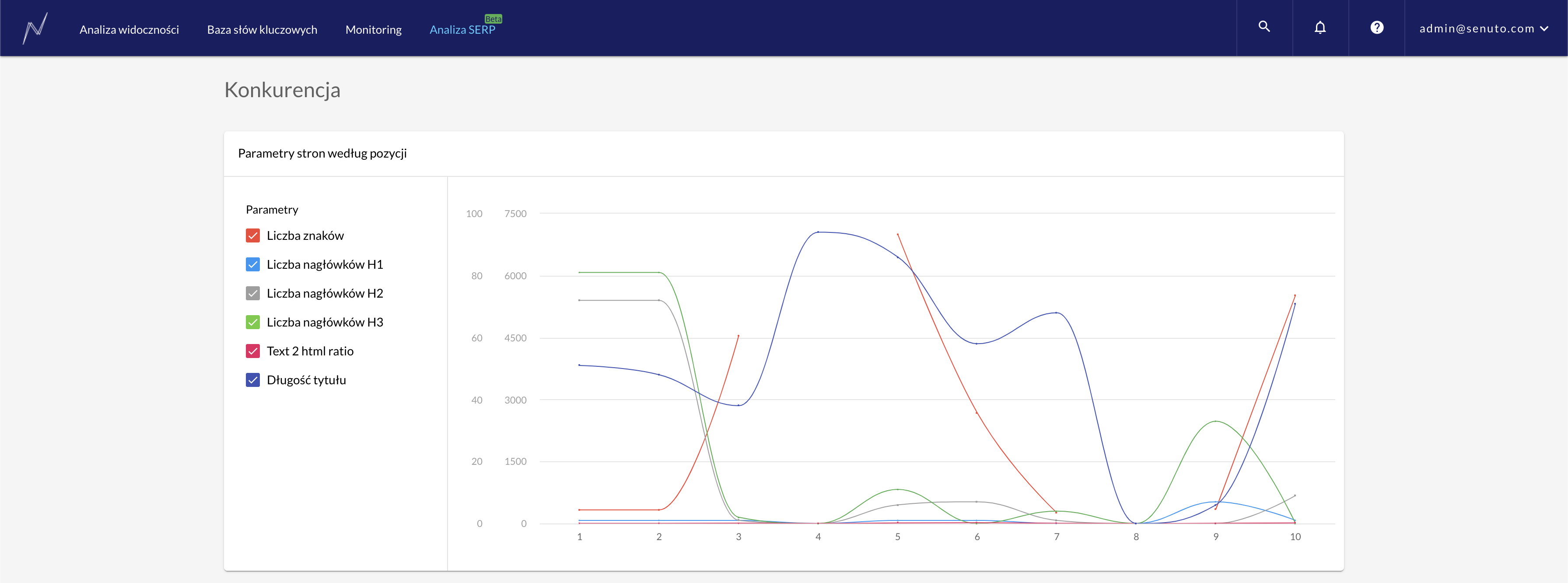Click x-axis label 6 on chart
This screenshot has width=1568, height=583.
coord(977,537)
